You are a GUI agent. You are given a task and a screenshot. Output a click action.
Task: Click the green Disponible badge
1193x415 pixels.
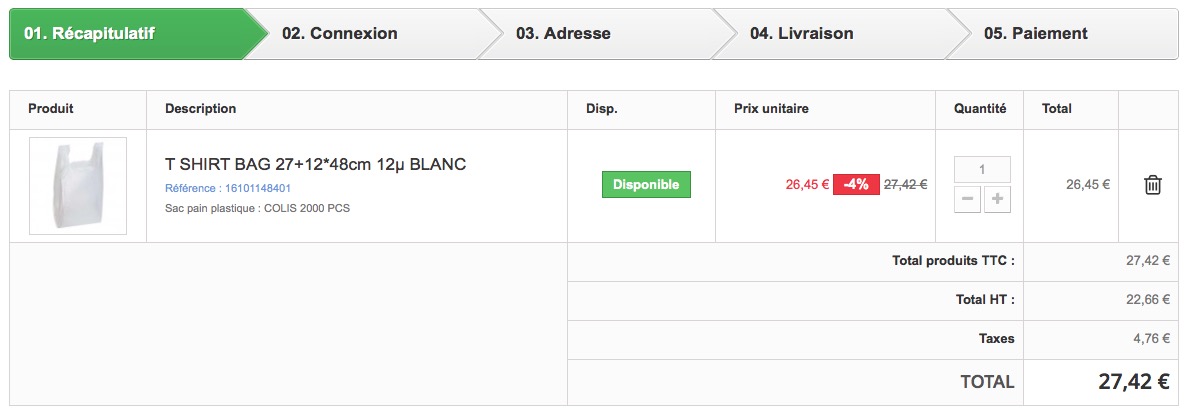coord(646,184)
